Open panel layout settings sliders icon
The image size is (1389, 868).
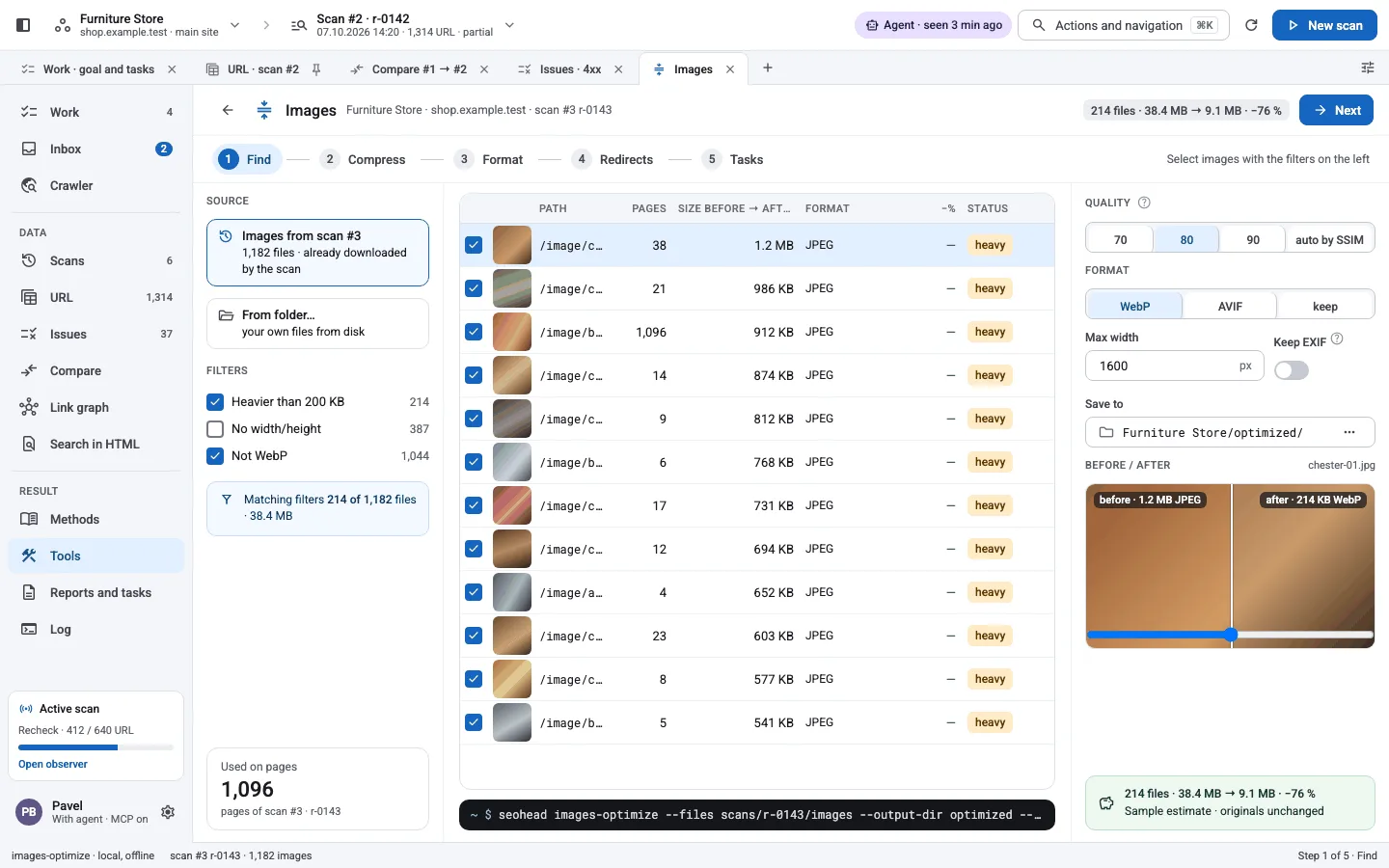tap(1368, 68)
